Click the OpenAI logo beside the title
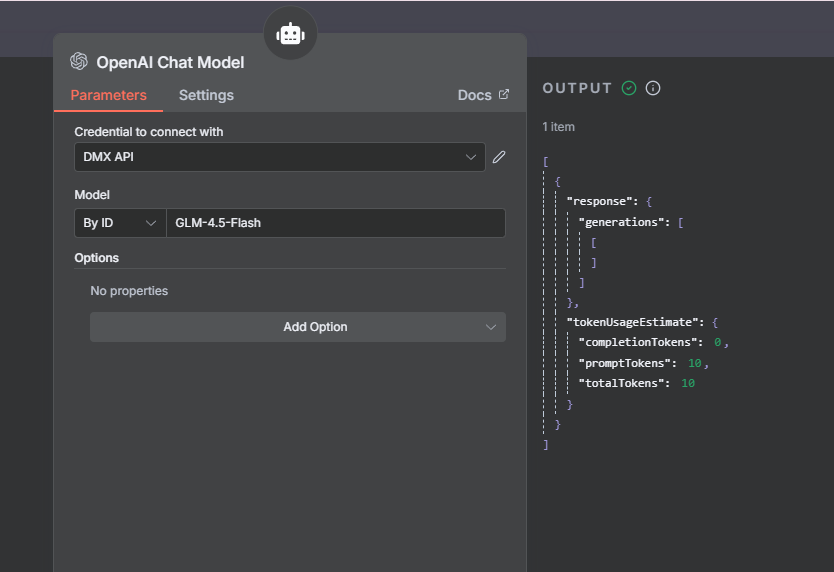The width and height of the screenshot is (834, 572). [79, 62]
